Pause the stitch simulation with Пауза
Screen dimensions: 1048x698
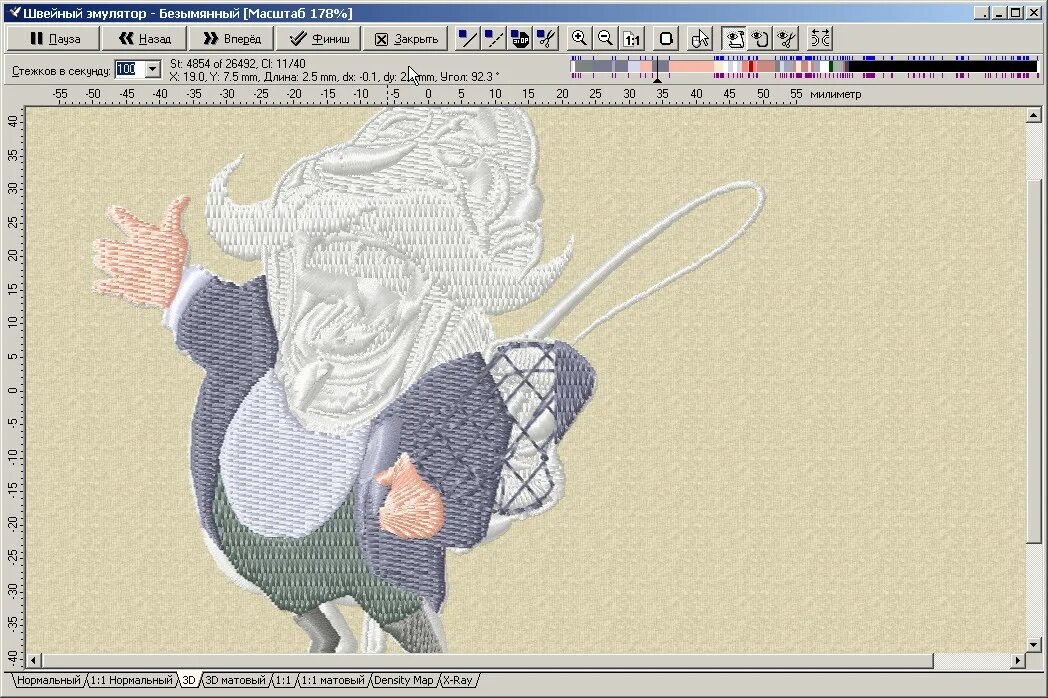coord(53,39)
